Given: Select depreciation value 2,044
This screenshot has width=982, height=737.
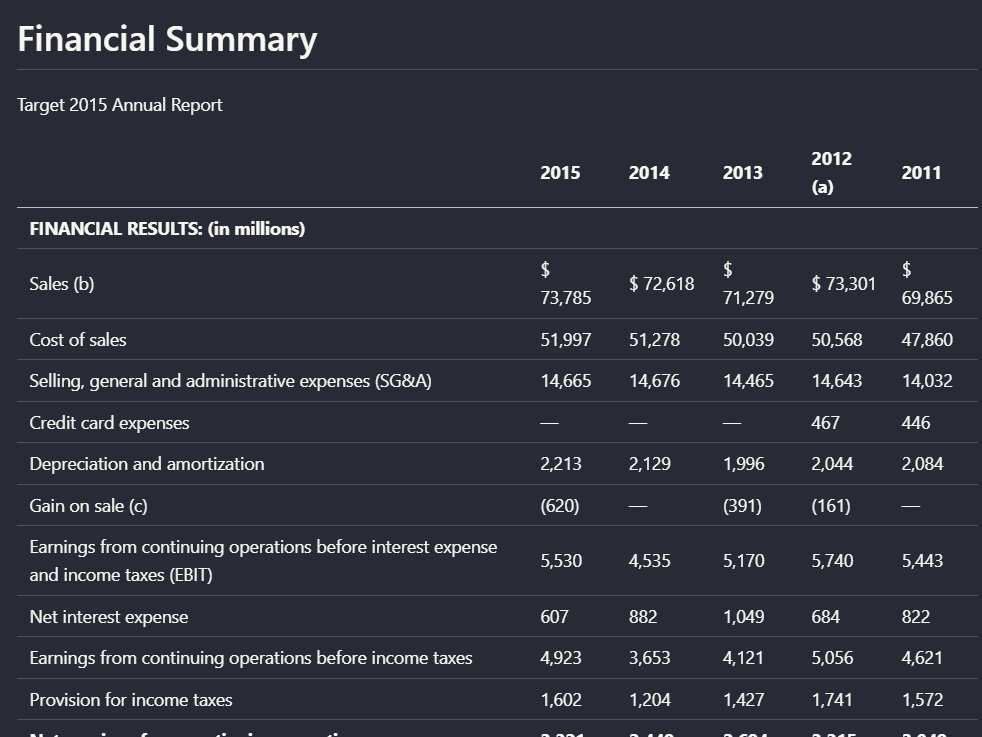Looking at the screenshot, I should 832,464.
